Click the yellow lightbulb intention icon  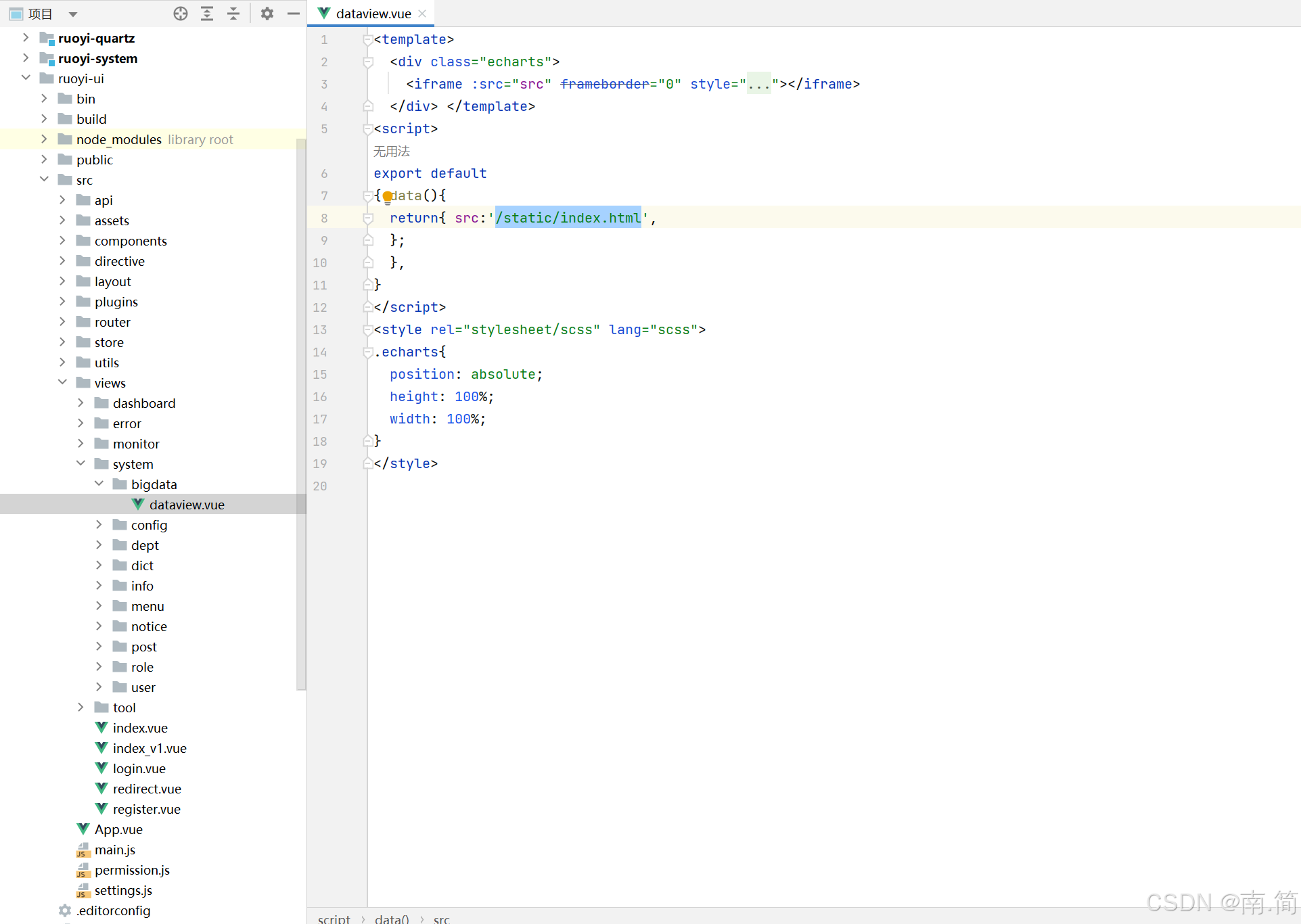(x=387, y=197)
